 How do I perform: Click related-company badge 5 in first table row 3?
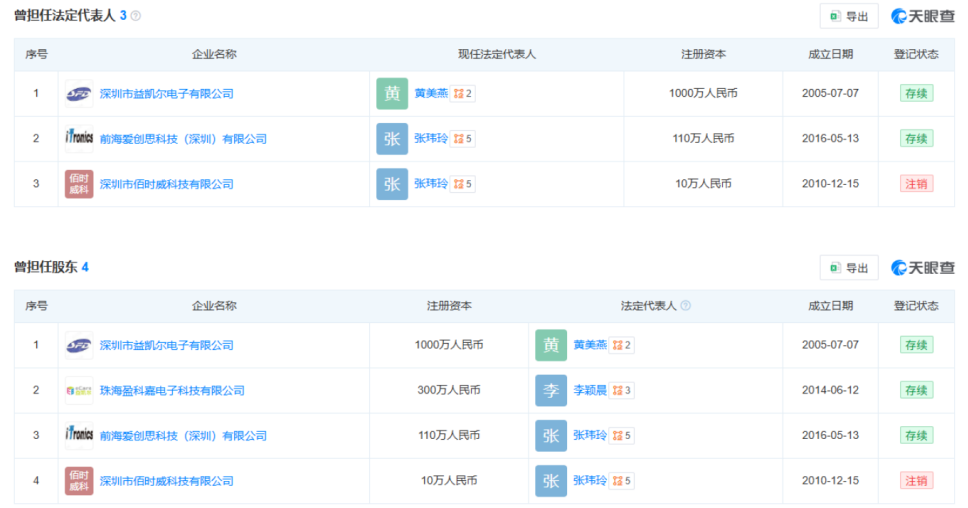462,183
